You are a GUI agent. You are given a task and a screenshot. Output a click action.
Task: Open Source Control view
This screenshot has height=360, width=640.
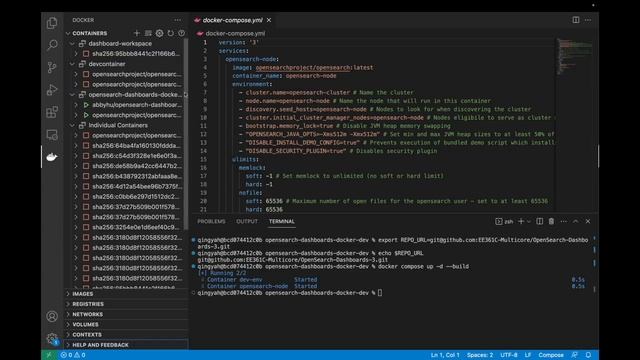52,67
